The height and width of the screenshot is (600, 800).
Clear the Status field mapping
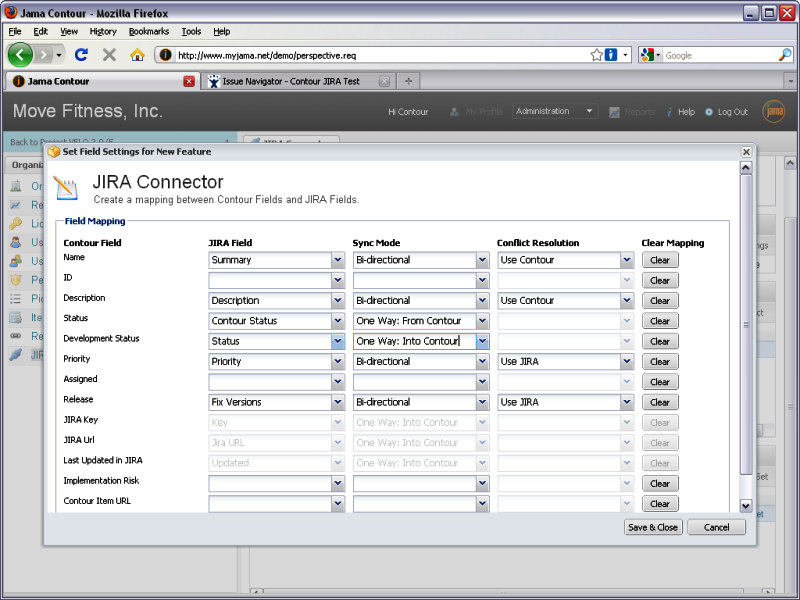click(660, 321)
